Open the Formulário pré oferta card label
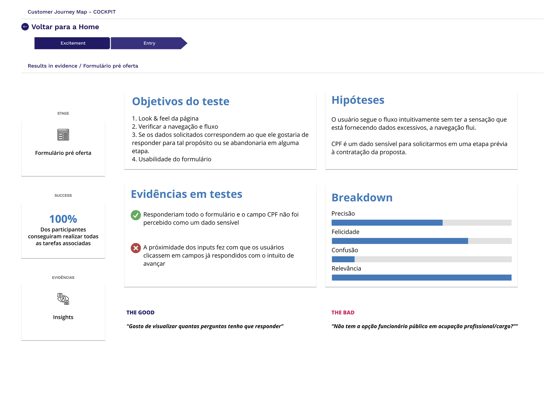This screenshot has height=393, width=551. pos(63,153)
